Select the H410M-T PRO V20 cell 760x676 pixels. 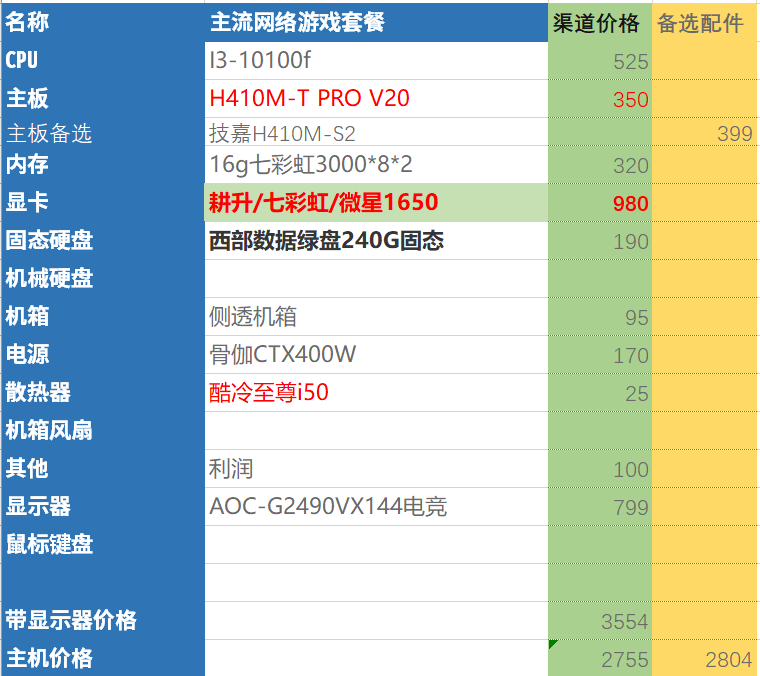point(376,98)
